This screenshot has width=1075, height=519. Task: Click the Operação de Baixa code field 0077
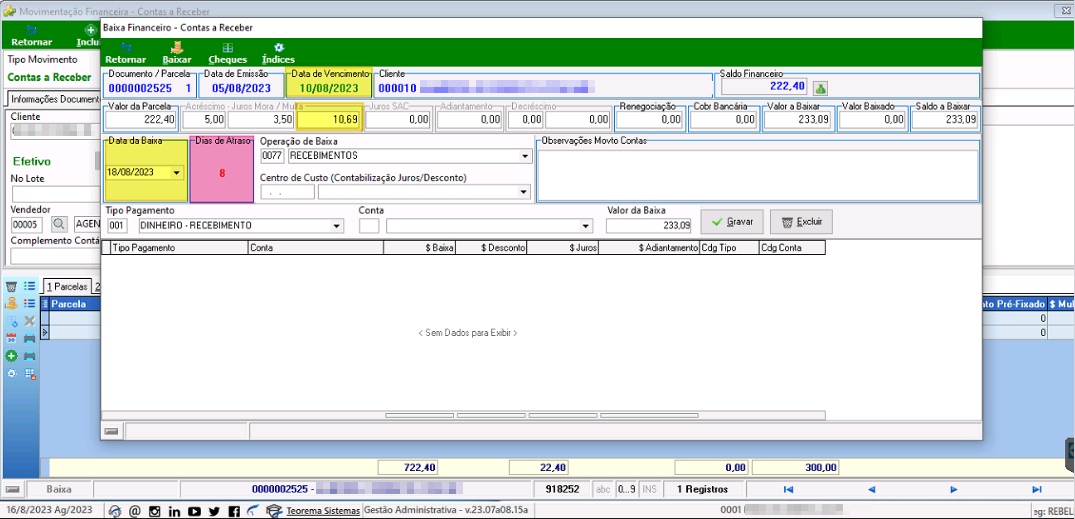point(272,156)
